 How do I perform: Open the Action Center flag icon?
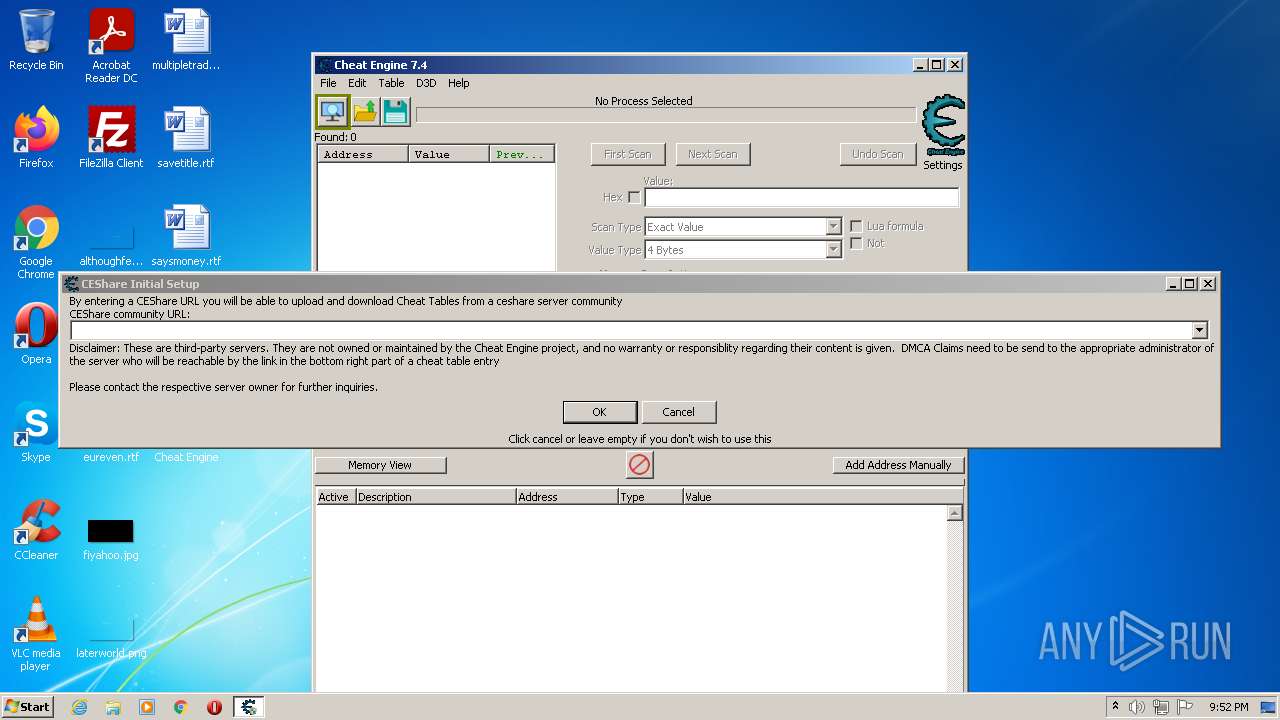1185,707
